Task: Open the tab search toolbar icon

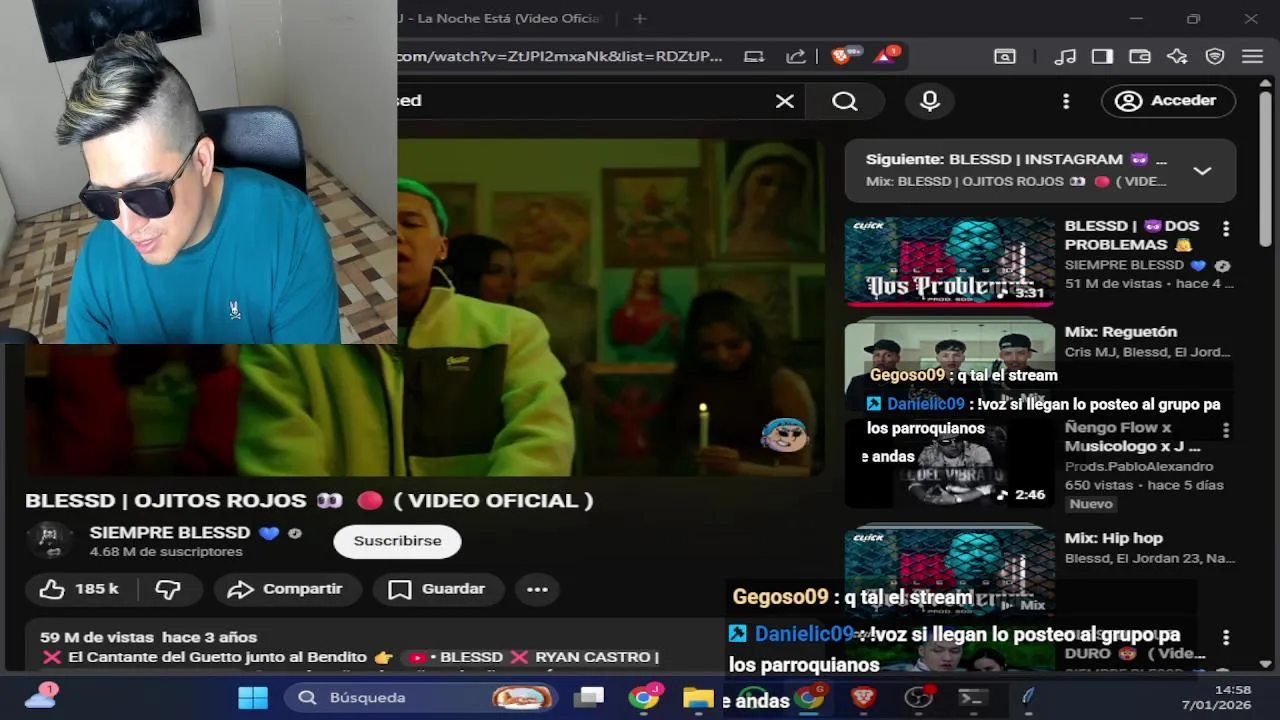Action: pyautogui.click(x=1005, y=57)
